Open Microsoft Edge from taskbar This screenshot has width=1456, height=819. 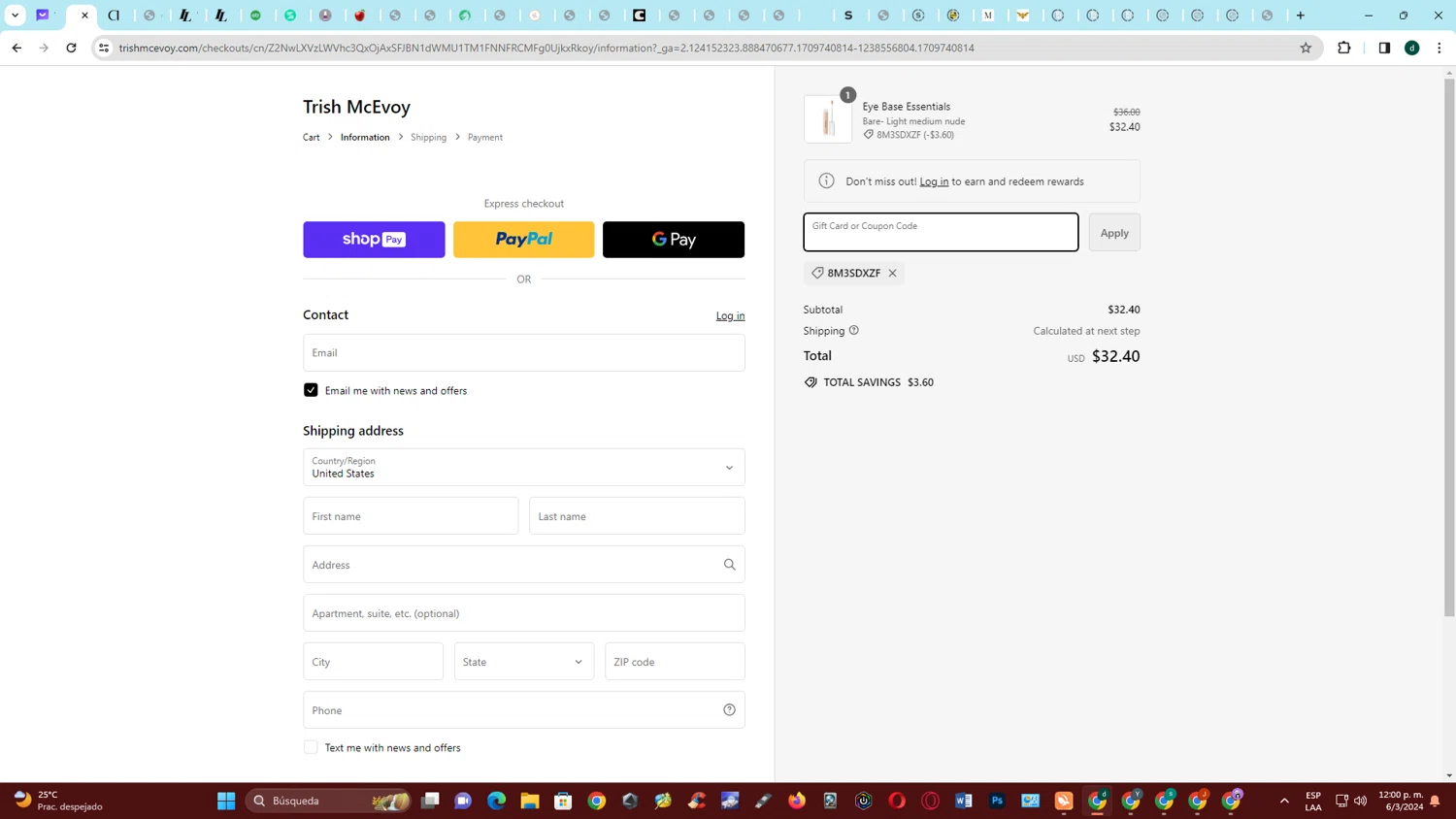[x=496, y=801]
